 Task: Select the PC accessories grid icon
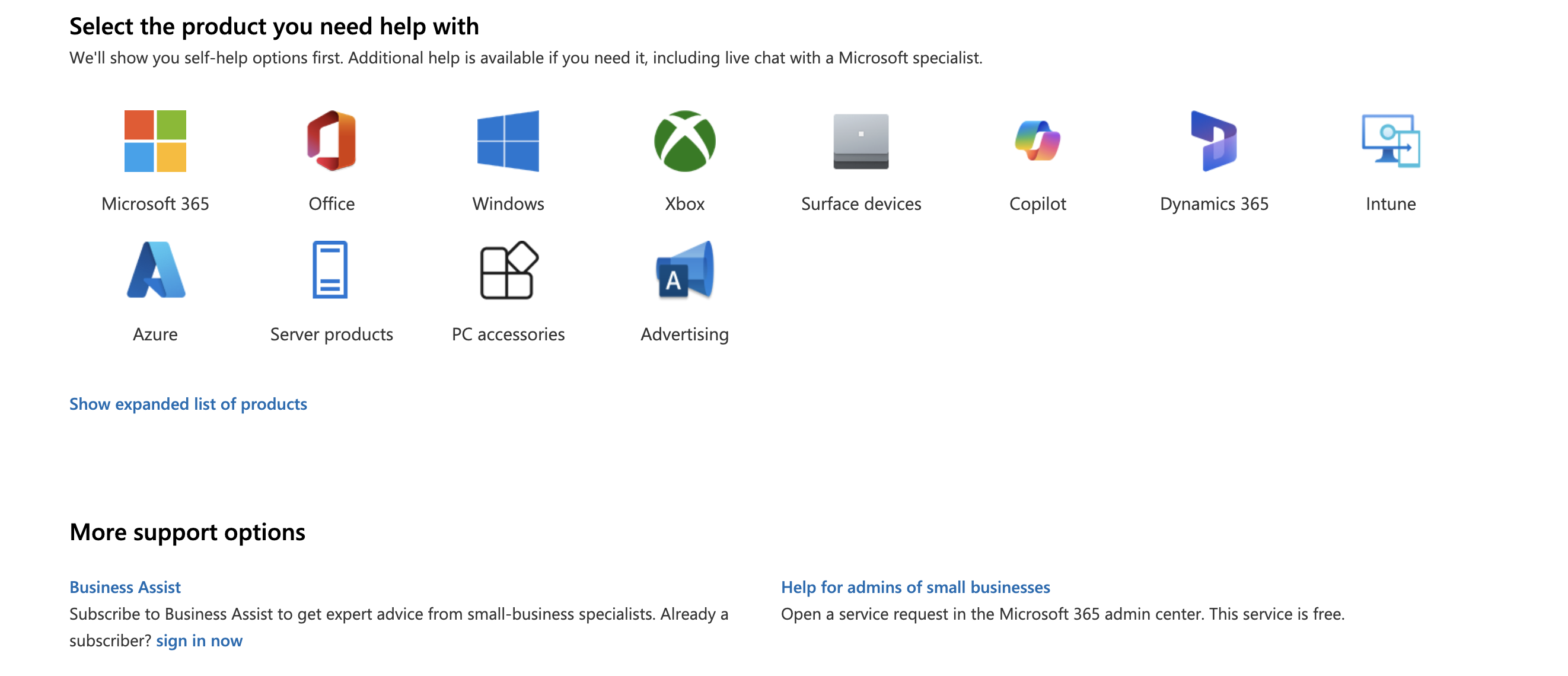(509, 270)
